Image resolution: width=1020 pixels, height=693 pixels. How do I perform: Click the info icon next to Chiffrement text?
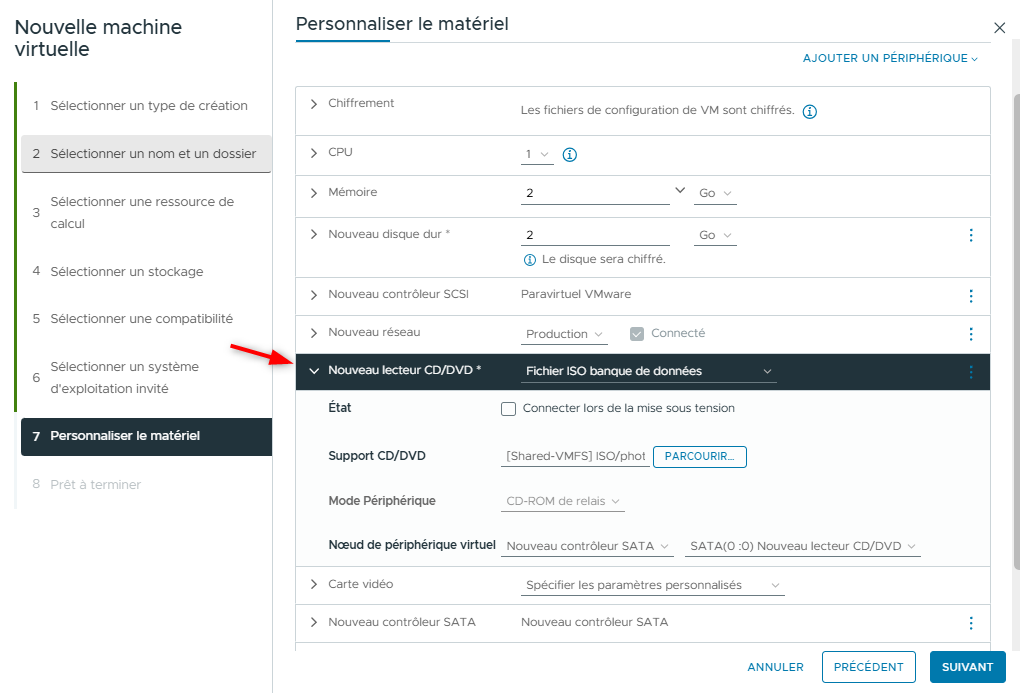[x=810, y=111]
